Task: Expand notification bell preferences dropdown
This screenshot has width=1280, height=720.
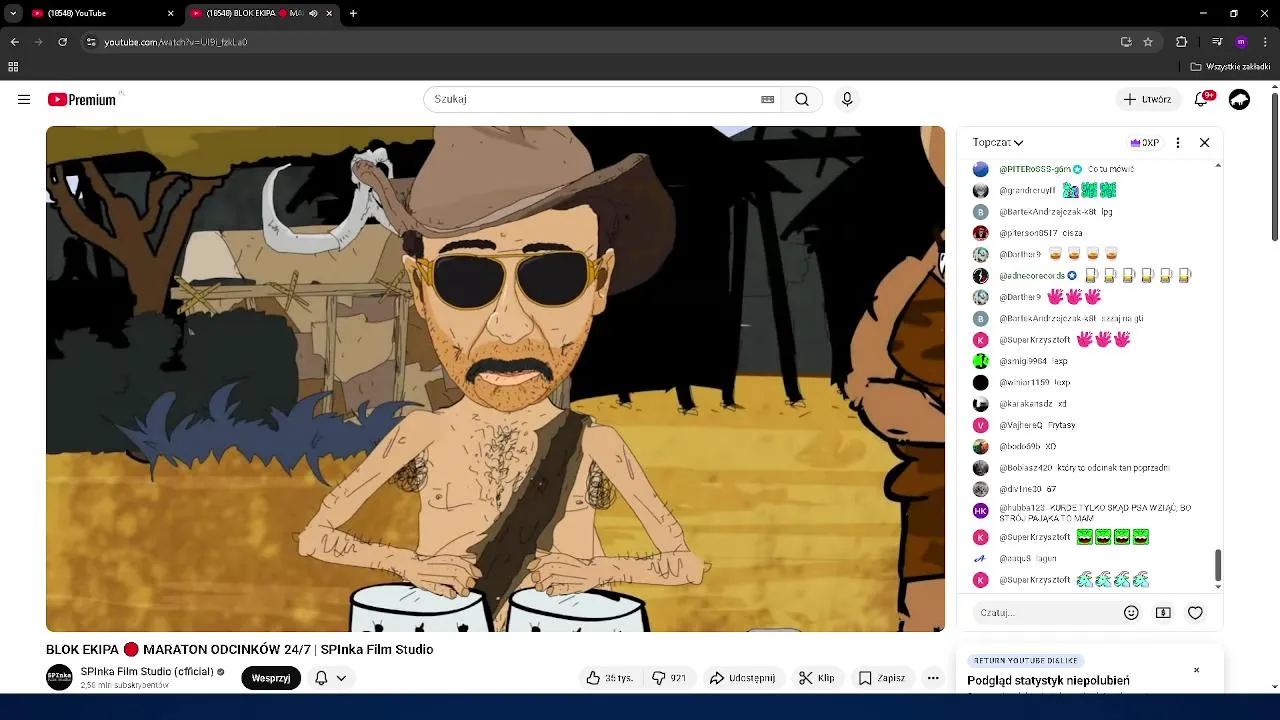Action: point(341,677)
